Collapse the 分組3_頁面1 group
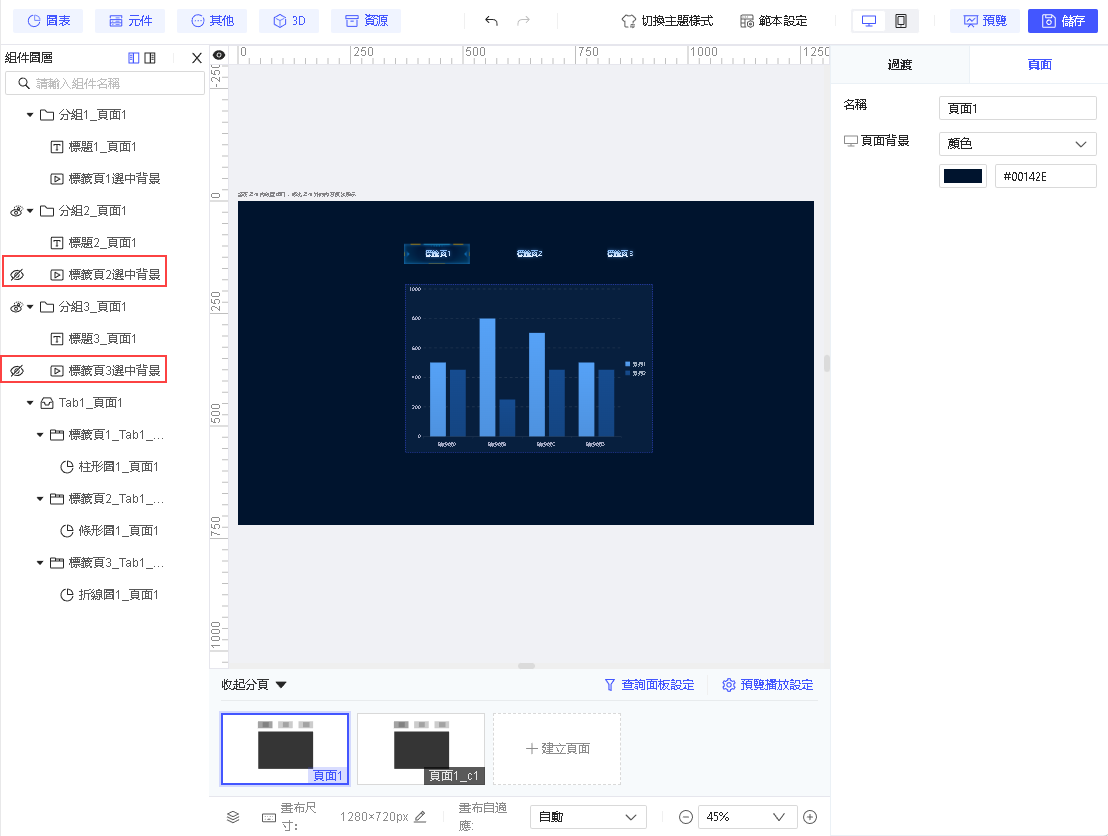Screen dimensions: 1108x836 coord(30,307)
